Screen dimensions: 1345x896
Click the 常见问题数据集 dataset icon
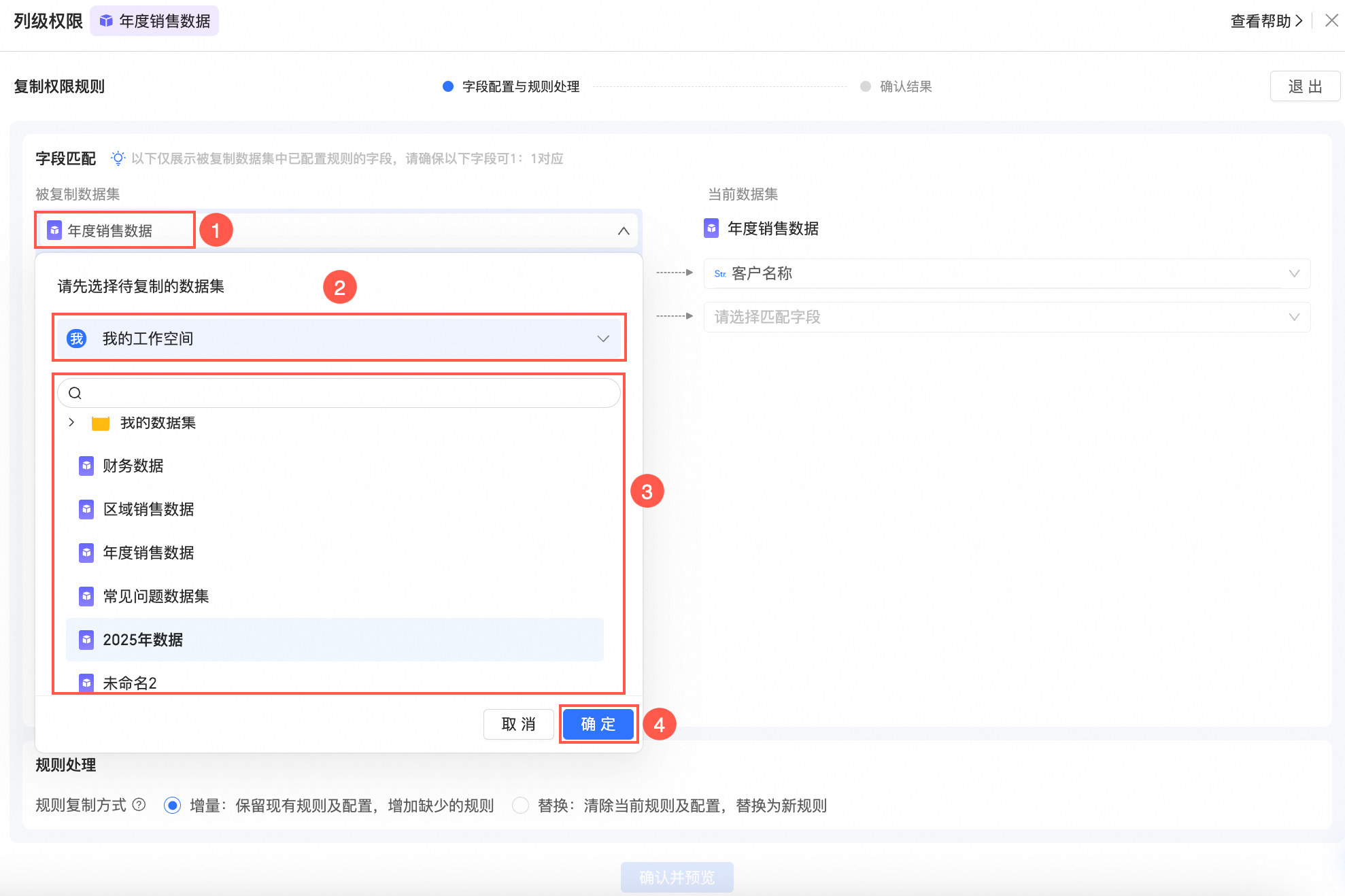pyautogui.click(x=86, y=596)
